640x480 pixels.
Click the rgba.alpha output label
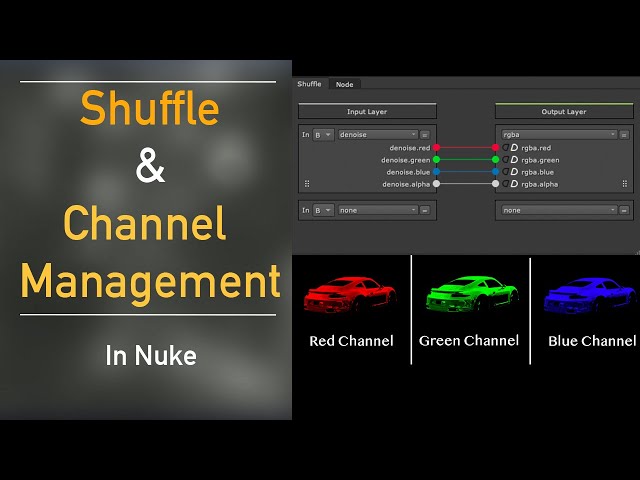click(539, 184)
